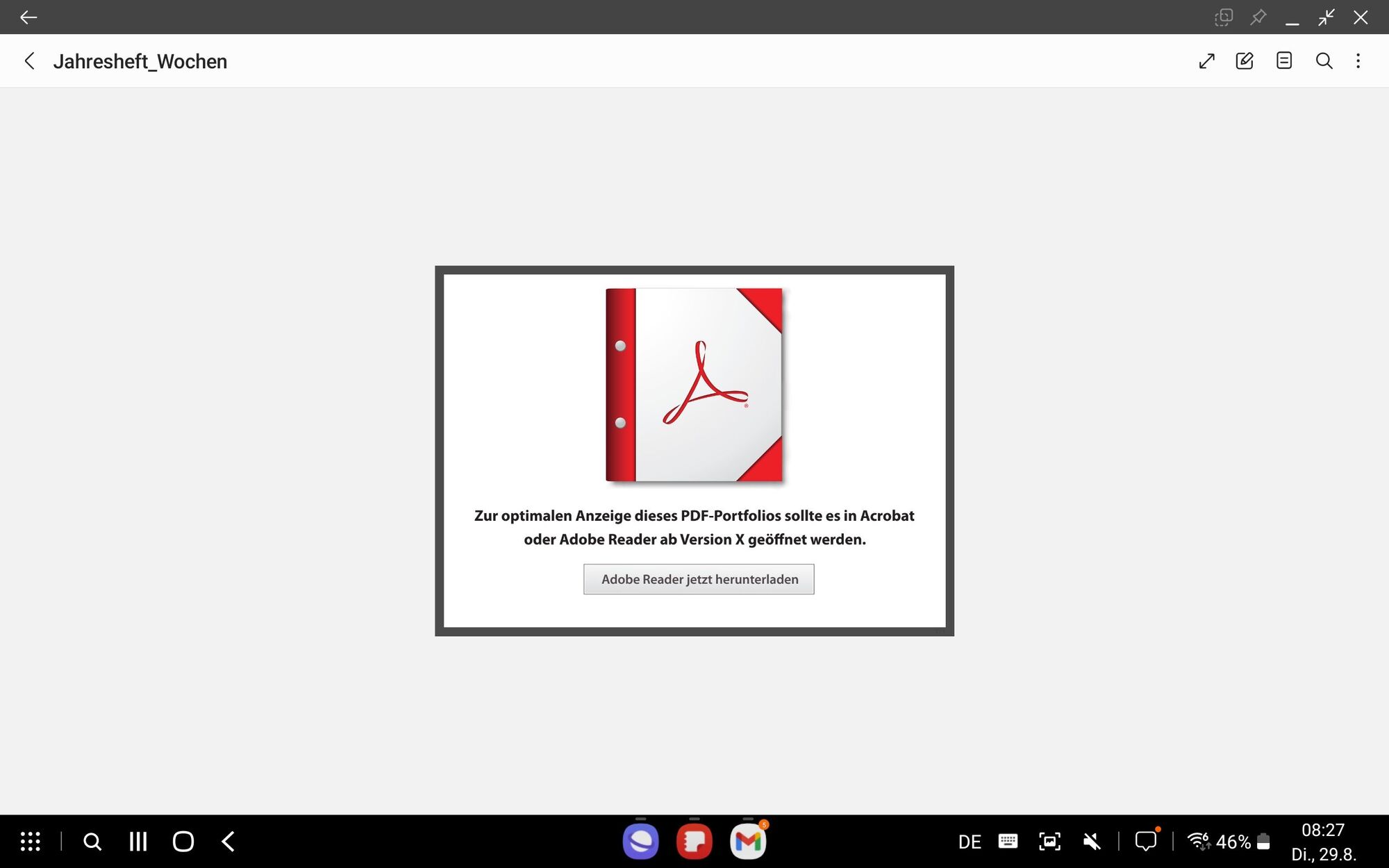Open Wi-Fi status icon in tray
1389x868 pixels.
pyautogui.click(x=1199, y=841)
